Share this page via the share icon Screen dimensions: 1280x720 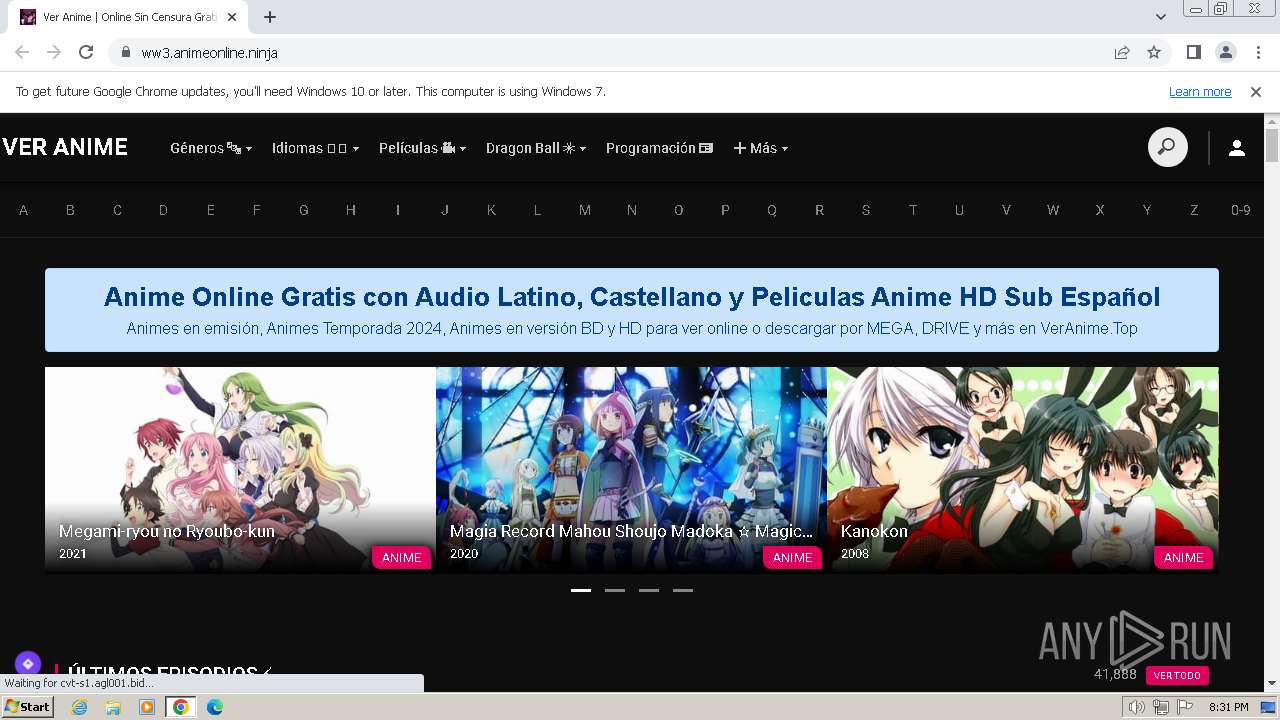coord(1122,52)
